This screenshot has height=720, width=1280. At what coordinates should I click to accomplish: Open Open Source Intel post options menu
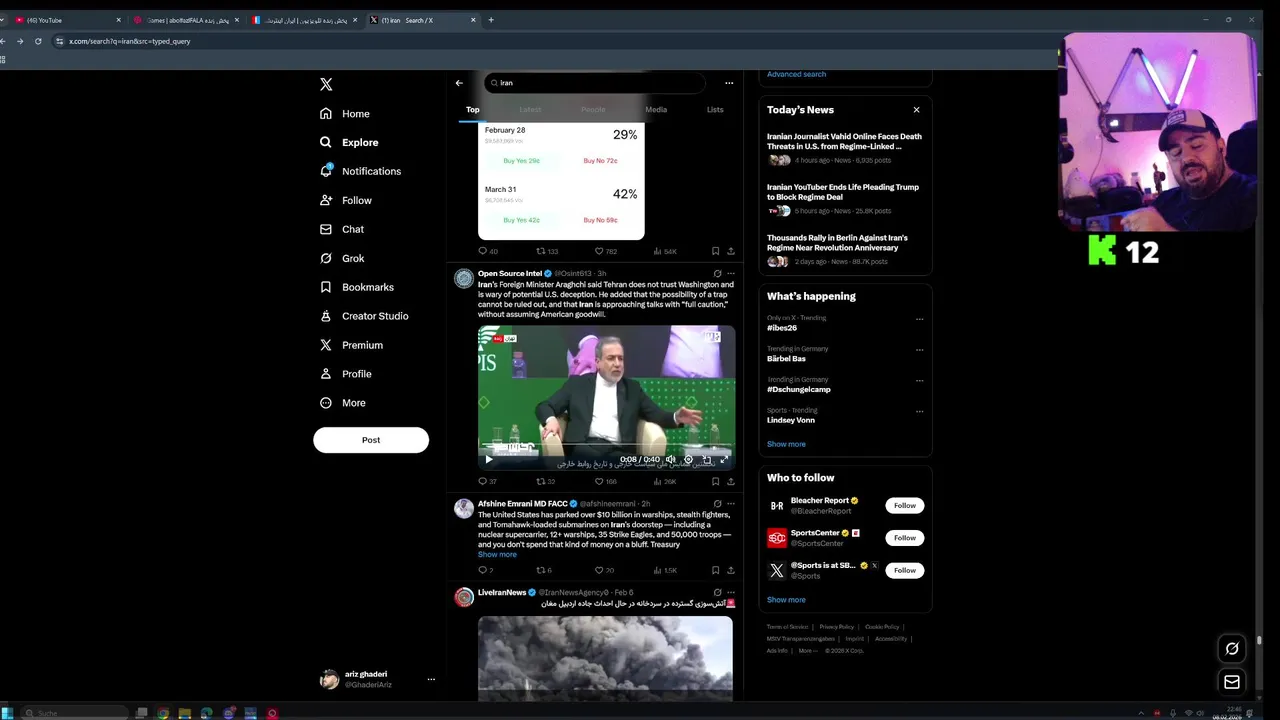pyautogui.click(x=731, y=274)
